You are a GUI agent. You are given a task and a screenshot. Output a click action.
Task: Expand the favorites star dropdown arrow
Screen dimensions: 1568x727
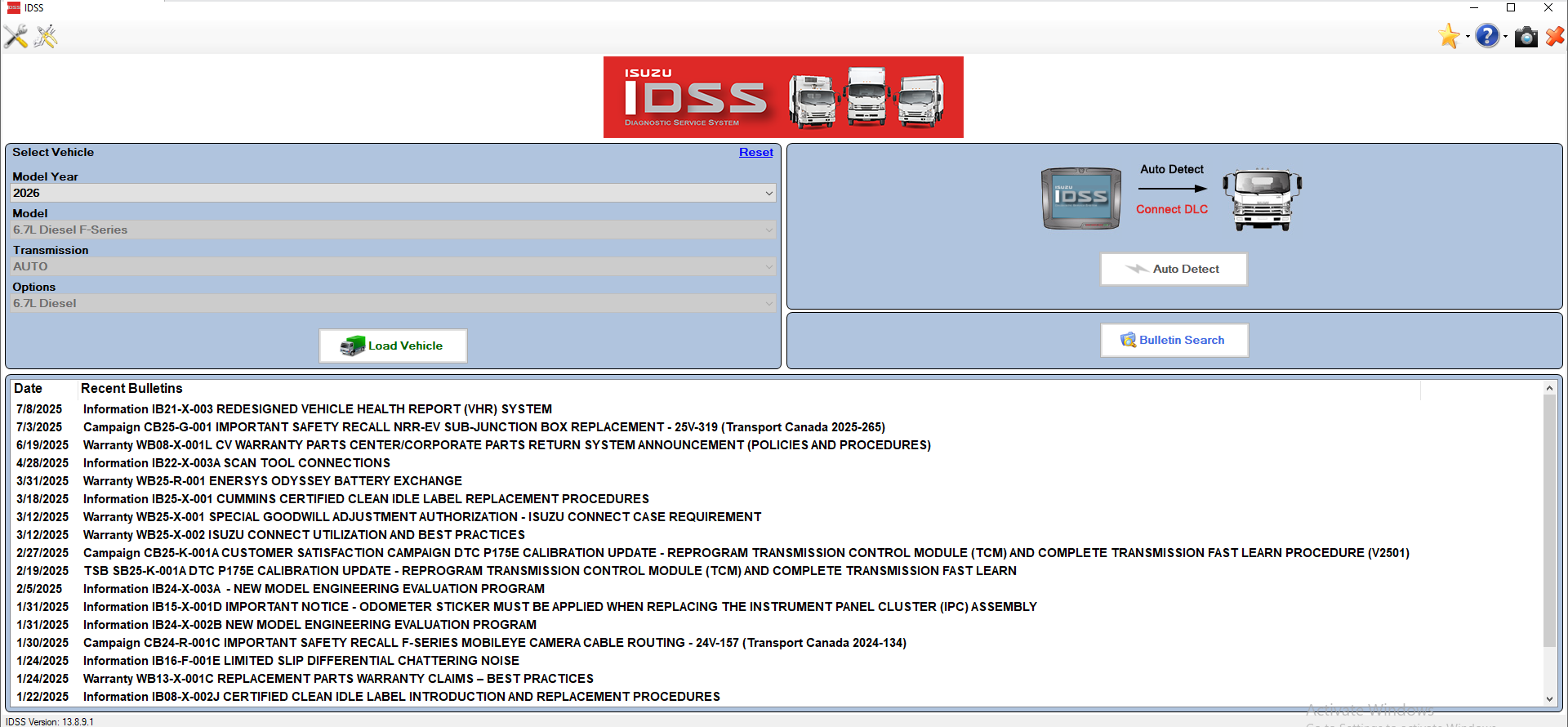point(1468,36)
